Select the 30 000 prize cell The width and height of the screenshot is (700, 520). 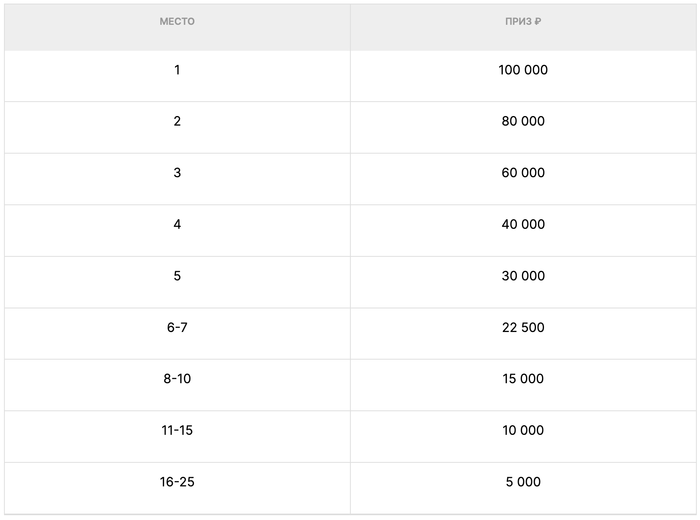point(523,276)
